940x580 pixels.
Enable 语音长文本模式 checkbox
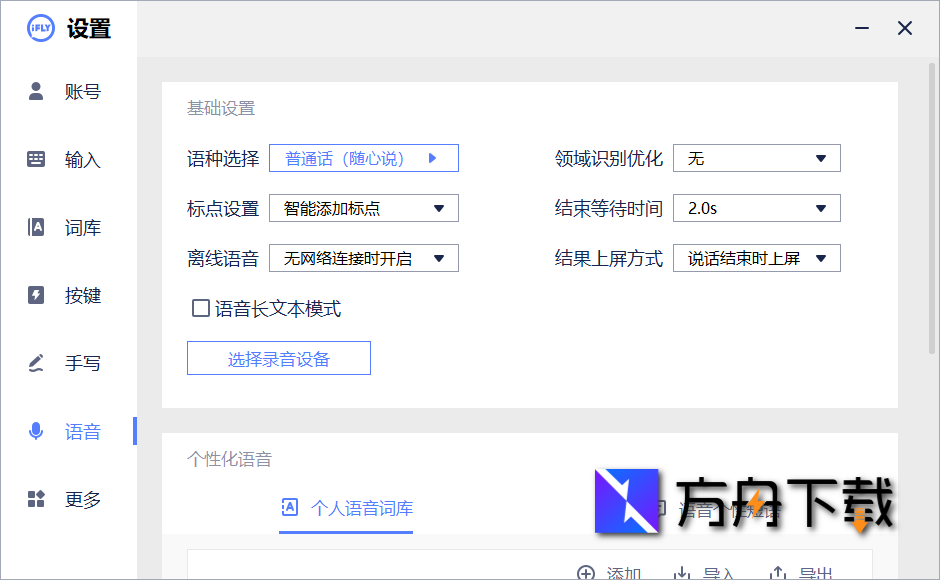point(199,308)
